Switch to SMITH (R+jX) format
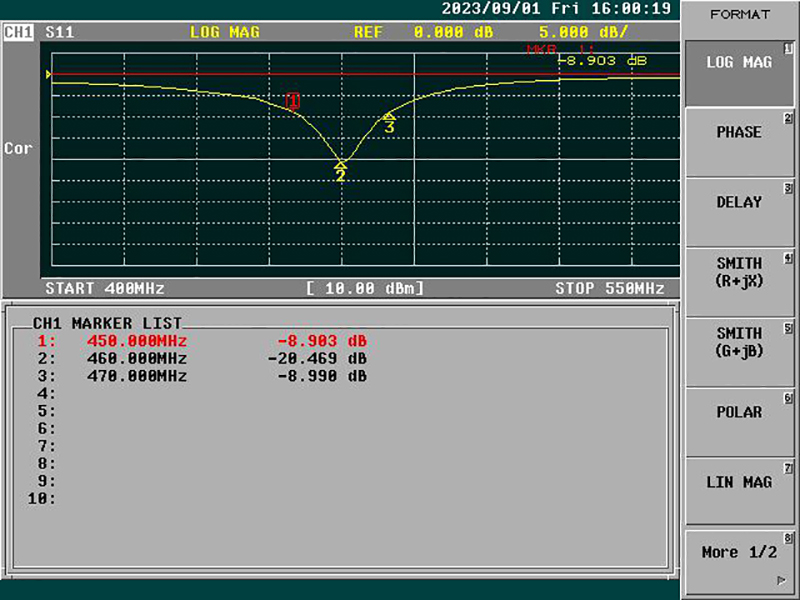The image size is (800, 600). (x=739, y=283)
